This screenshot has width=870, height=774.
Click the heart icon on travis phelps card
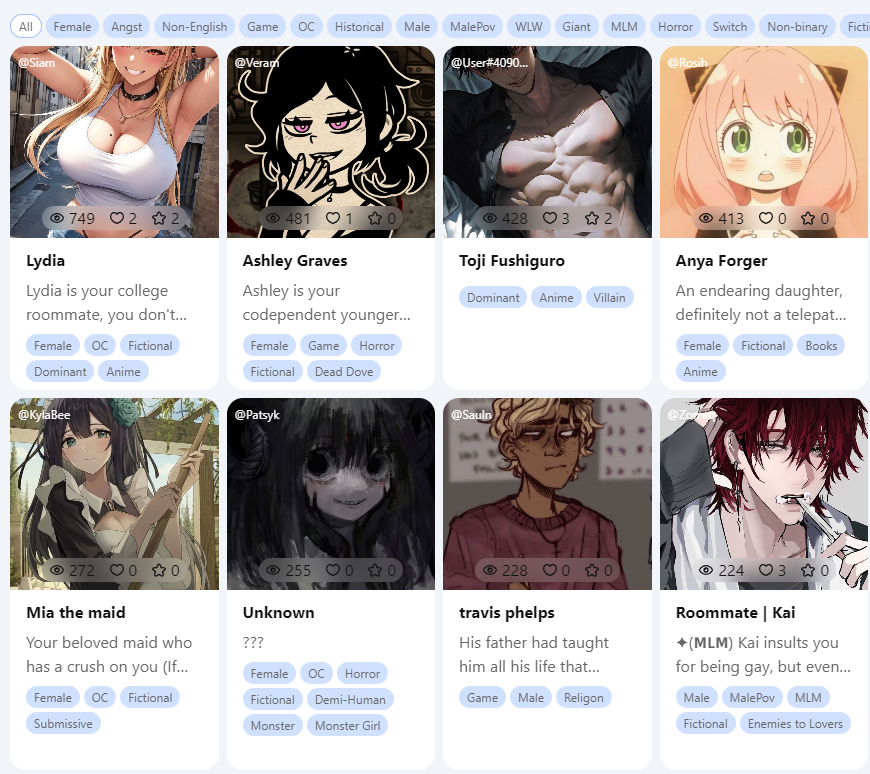[x=549, y=570]
